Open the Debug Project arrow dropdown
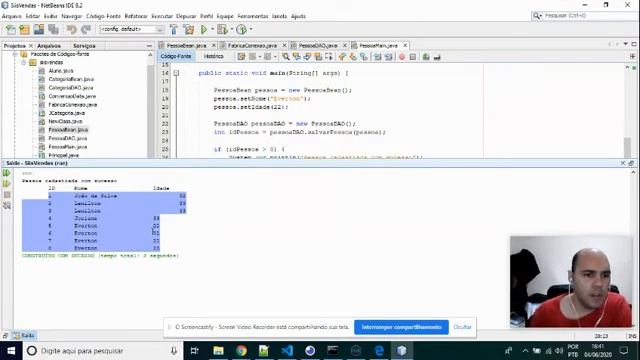This screenshot has height=360, width=640. pyautogui.click(x=232, y=29)
